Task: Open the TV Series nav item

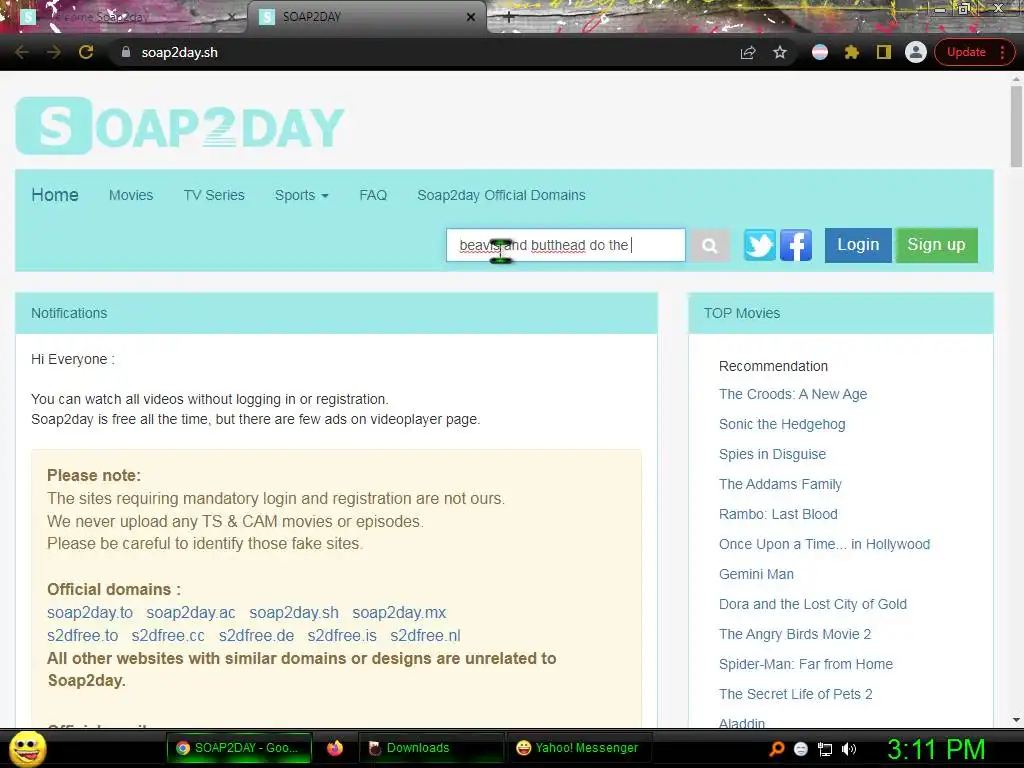Action: pos(214,195)
